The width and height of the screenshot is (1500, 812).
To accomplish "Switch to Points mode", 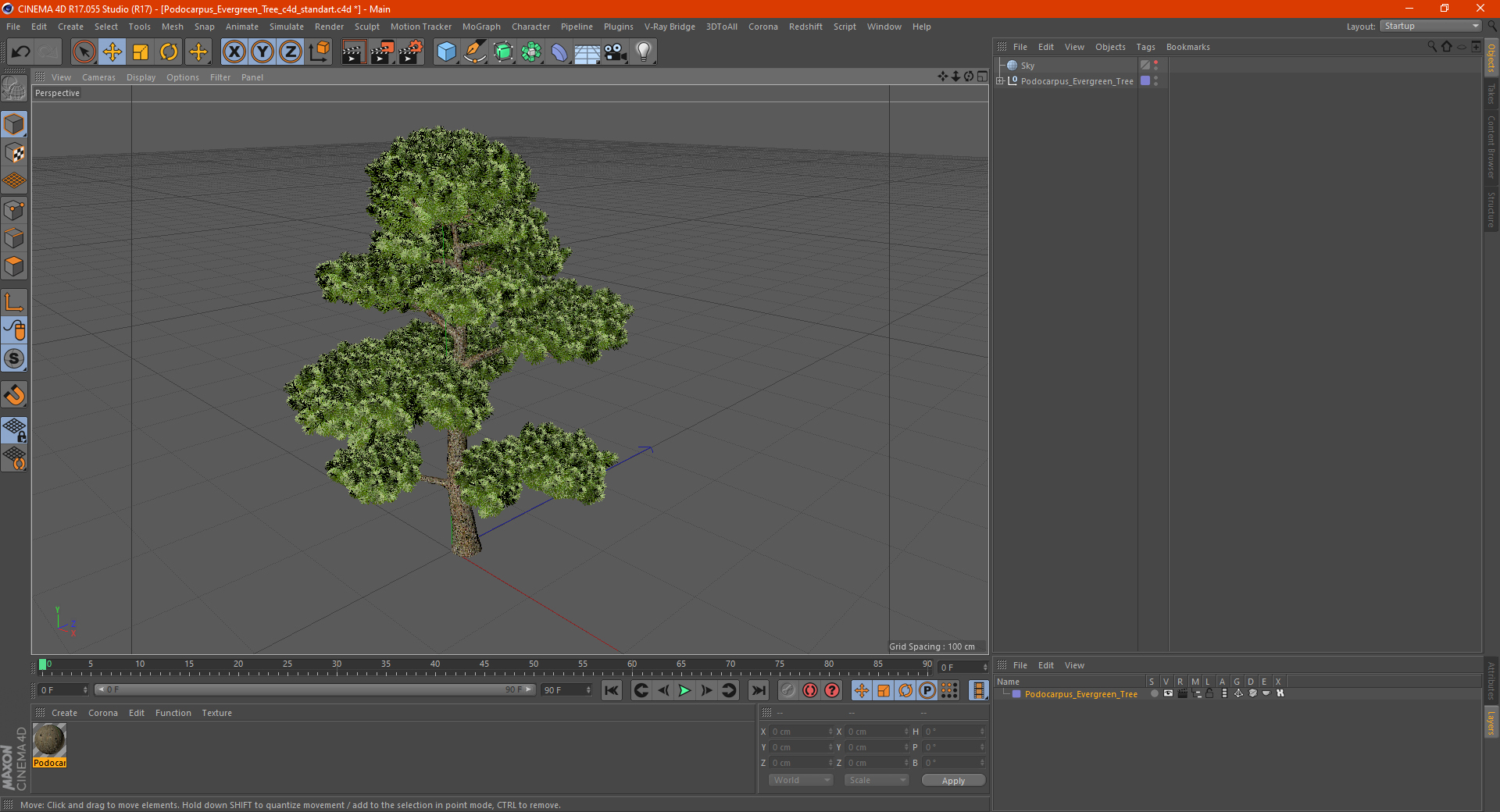I will pyautogui.click(x=14, y=210).
